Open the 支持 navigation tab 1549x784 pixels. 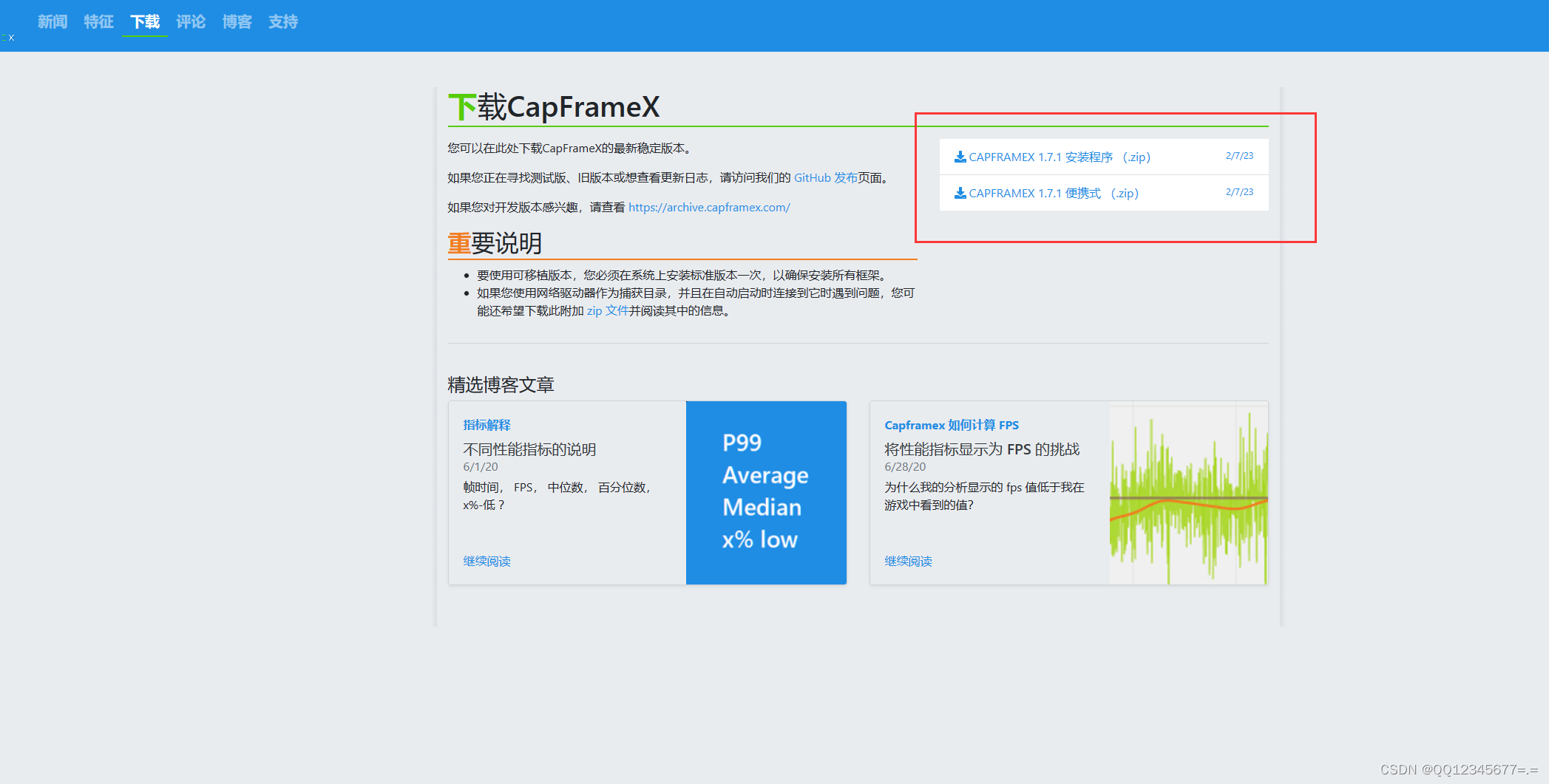[x=283, y=22]
